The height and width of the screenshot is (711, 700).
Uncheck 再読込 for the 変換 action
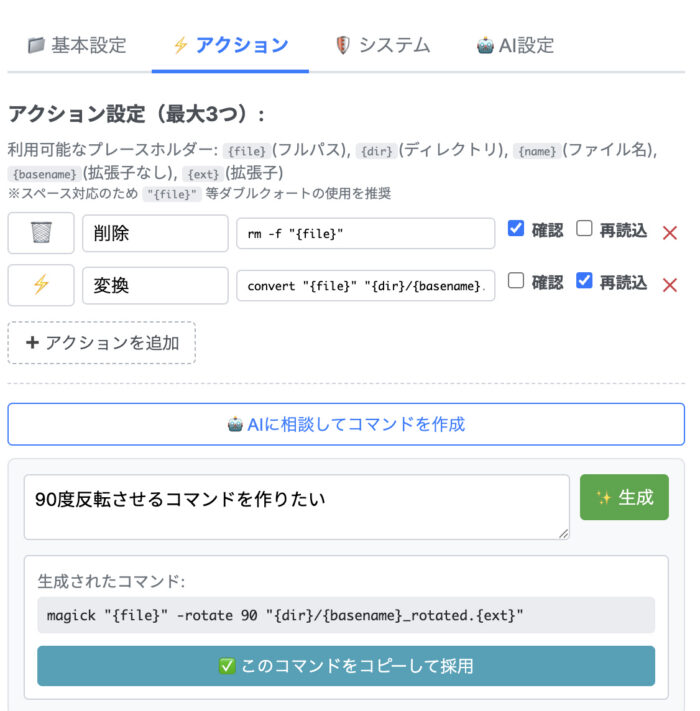click(x=584, y=280)
